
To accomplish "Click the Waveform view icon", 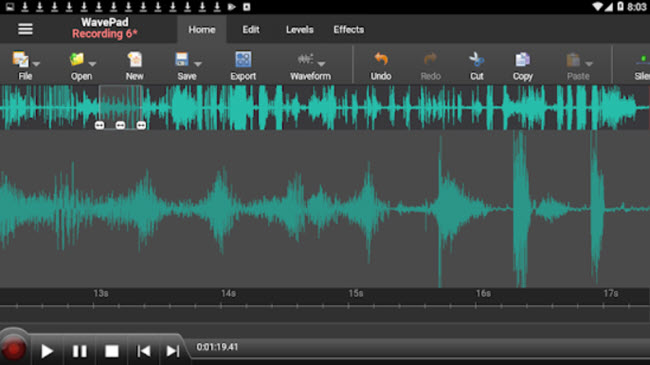I will 306,59.
